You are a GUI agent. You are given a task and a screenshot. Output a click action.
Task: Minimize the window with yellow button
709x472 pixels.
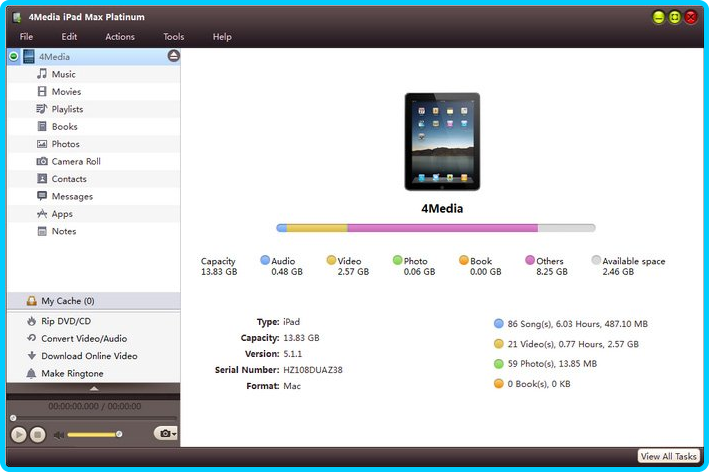coord(658,18)
